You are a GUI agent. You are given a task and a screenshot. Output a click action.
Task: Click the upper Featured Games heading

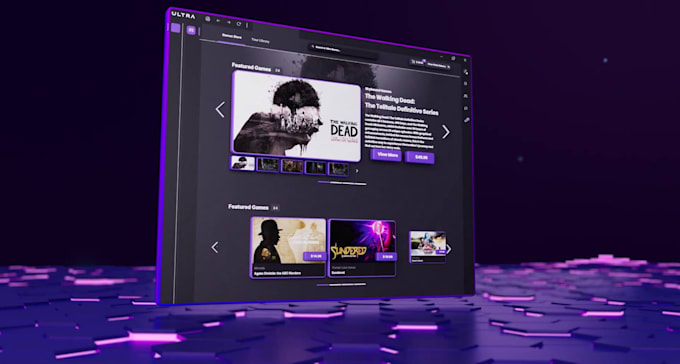tap(252, 67)
